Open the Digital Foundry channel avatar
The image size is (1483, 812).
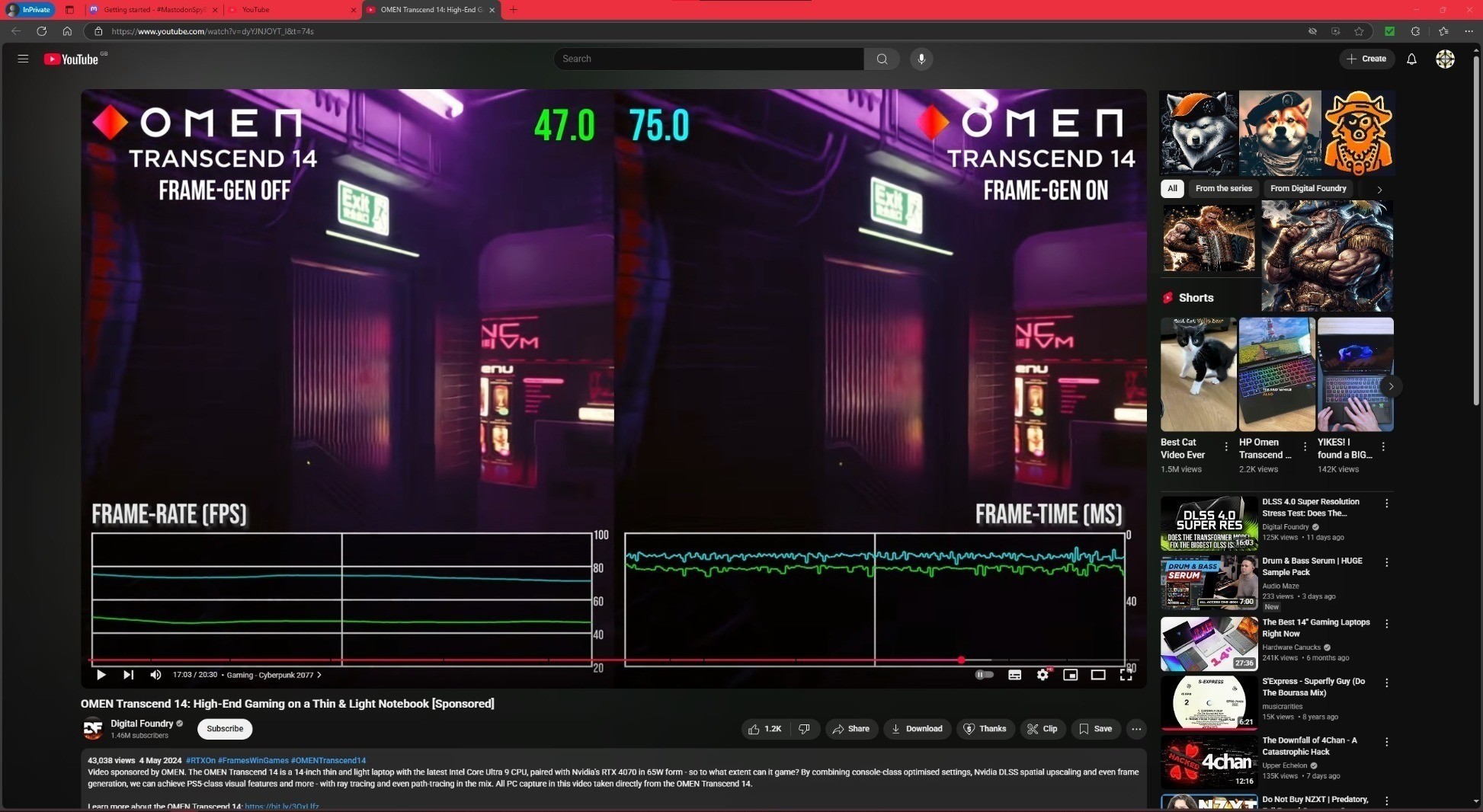pos(93,729)
